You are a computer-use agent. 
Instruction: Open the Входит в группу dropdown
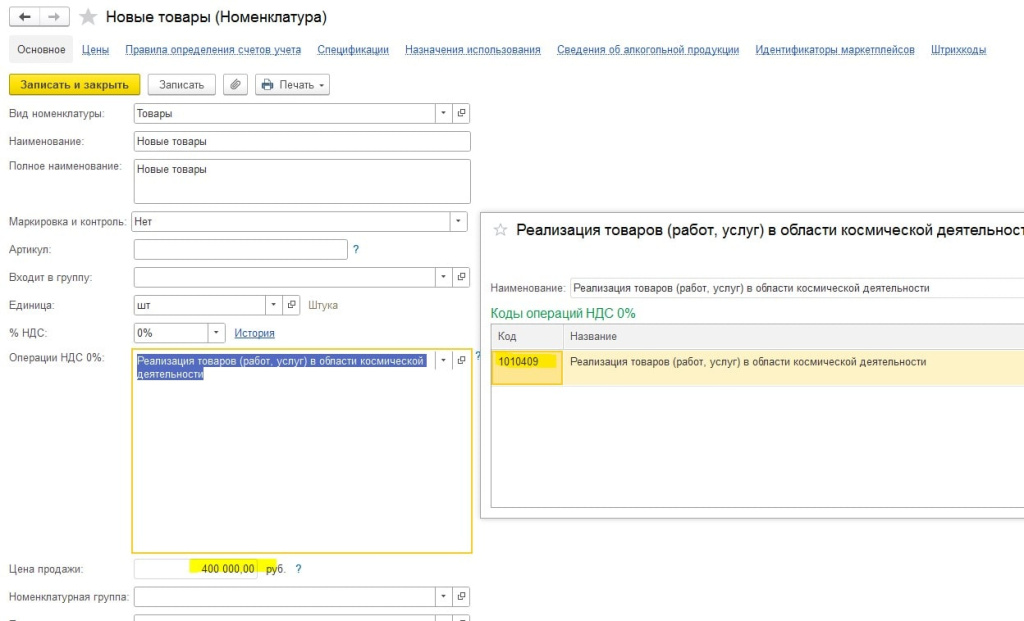[x=443, y=277]
